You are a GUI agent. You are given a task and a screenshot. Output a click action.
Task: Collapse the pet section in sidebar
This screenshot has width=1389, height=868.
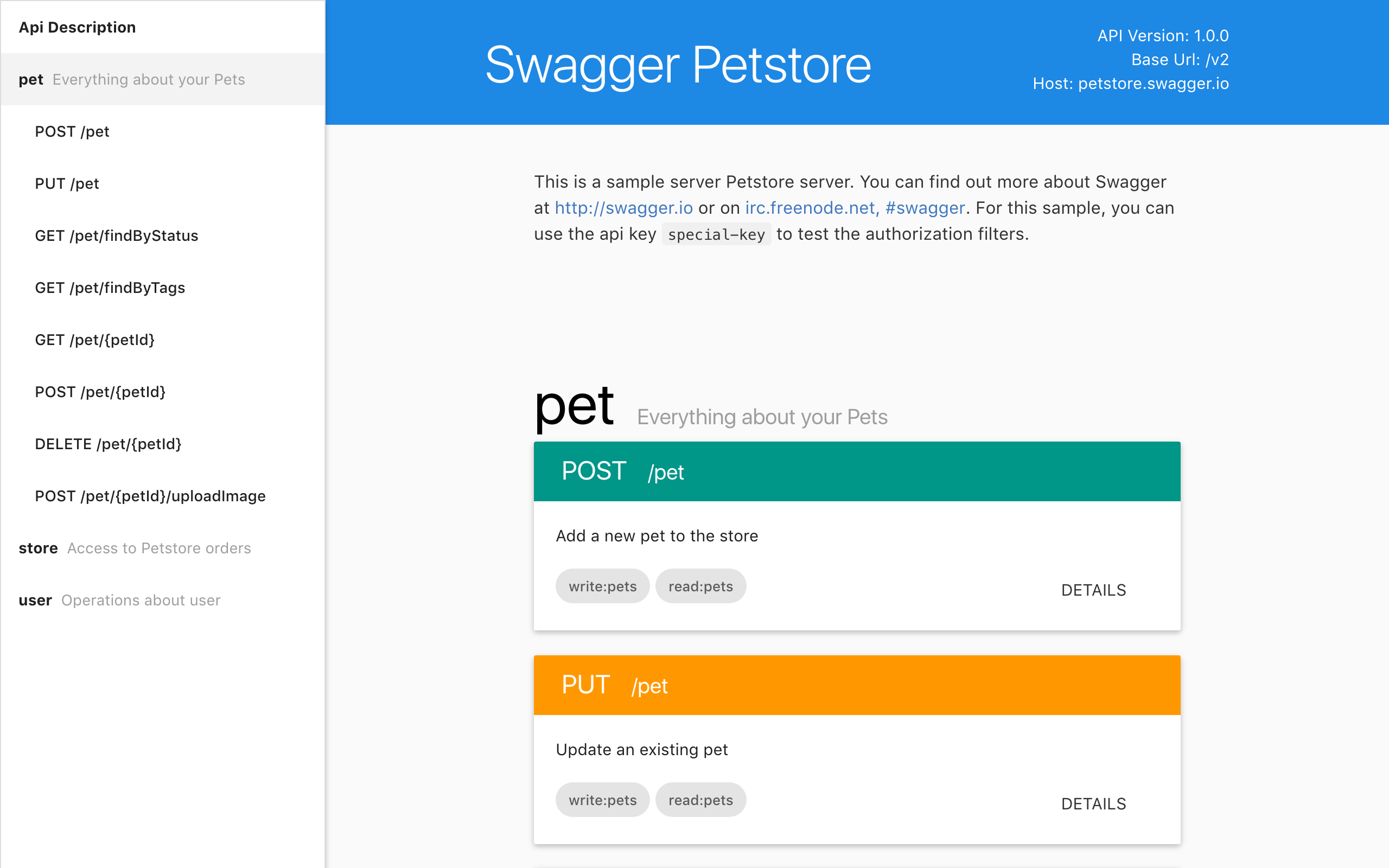click(162, 79)
